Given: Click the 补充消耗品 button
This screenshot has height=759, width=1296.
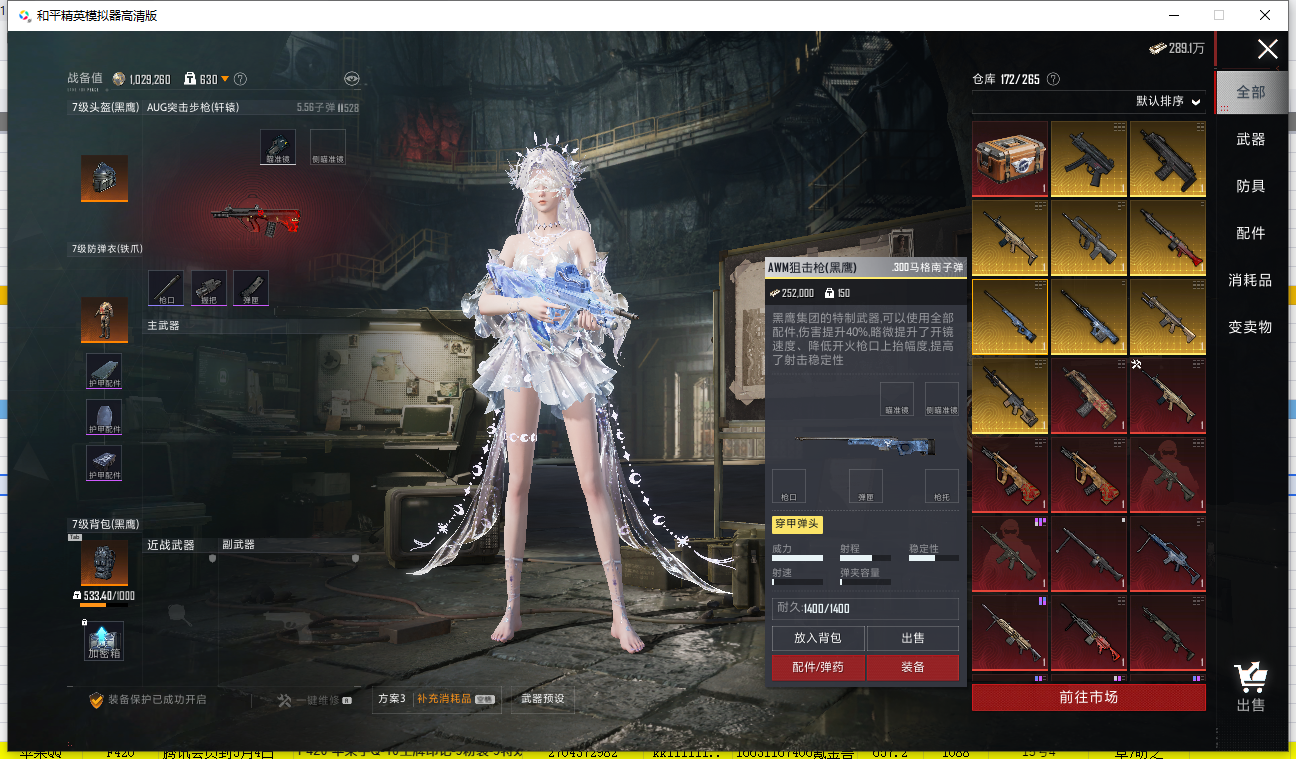Looking at the screenshot, I should (x=456, y=699).
